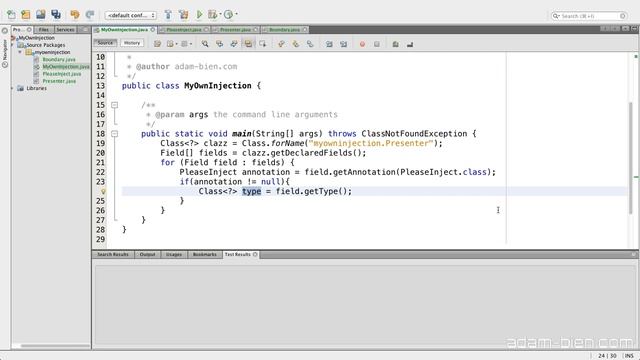Click the Find Next Occurrence icon
The width and height of the screenshot is (640, 360).
(x=234, y=44)
